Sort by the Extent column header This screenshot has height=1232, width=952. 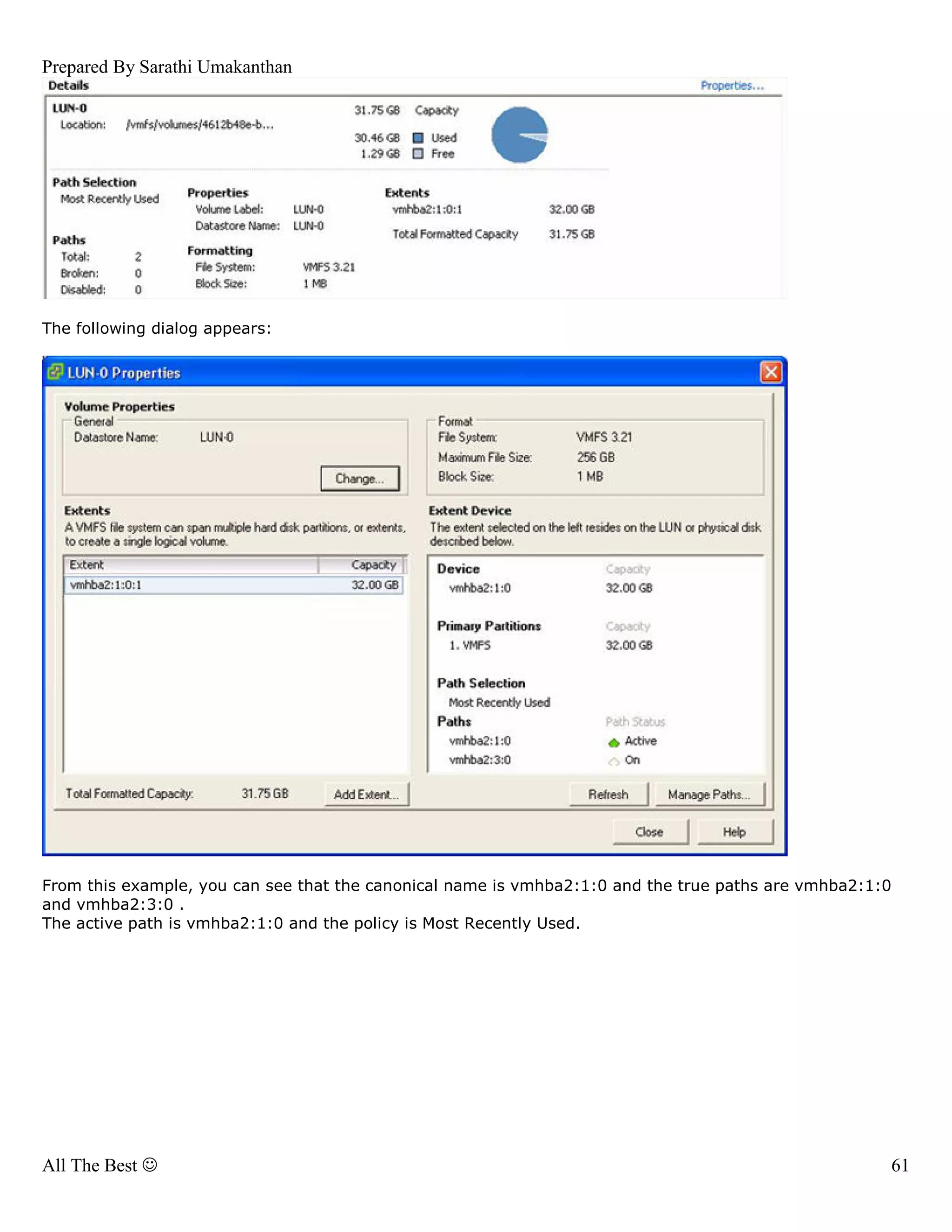[191, 565]
